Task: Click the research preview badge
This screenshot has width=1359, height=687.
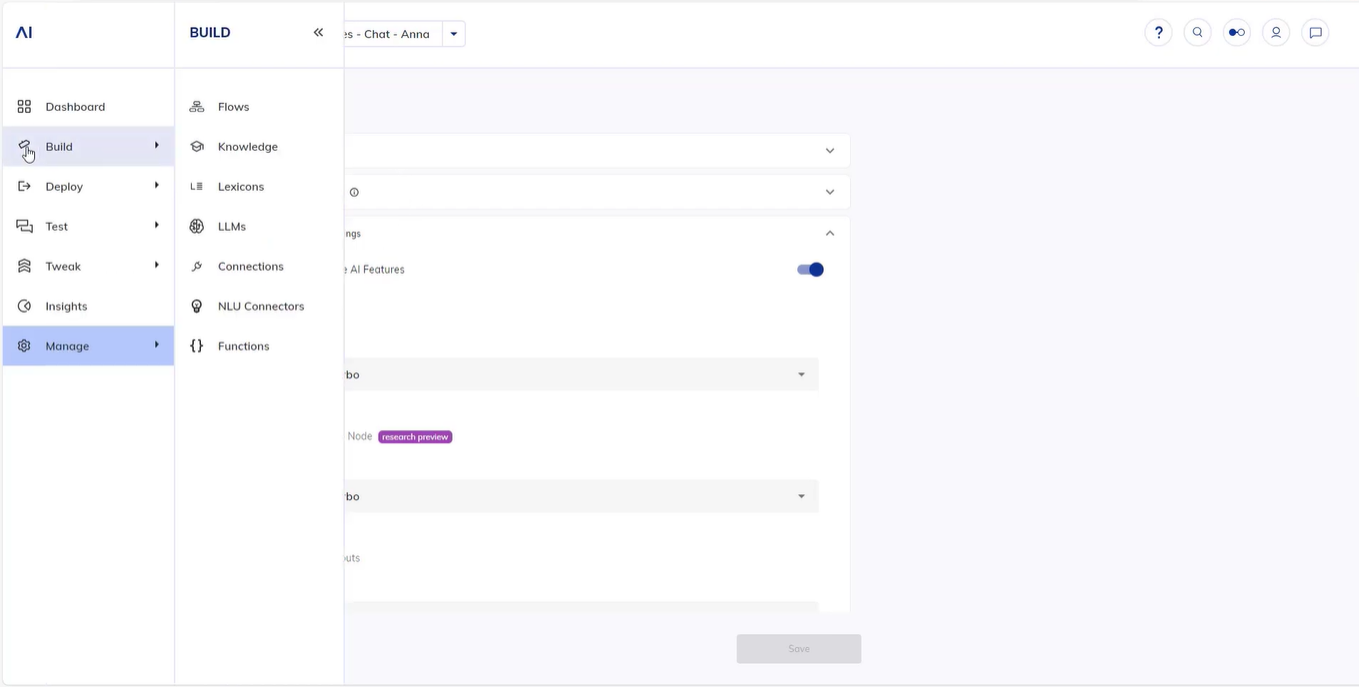Action: (x=415, y=437)
